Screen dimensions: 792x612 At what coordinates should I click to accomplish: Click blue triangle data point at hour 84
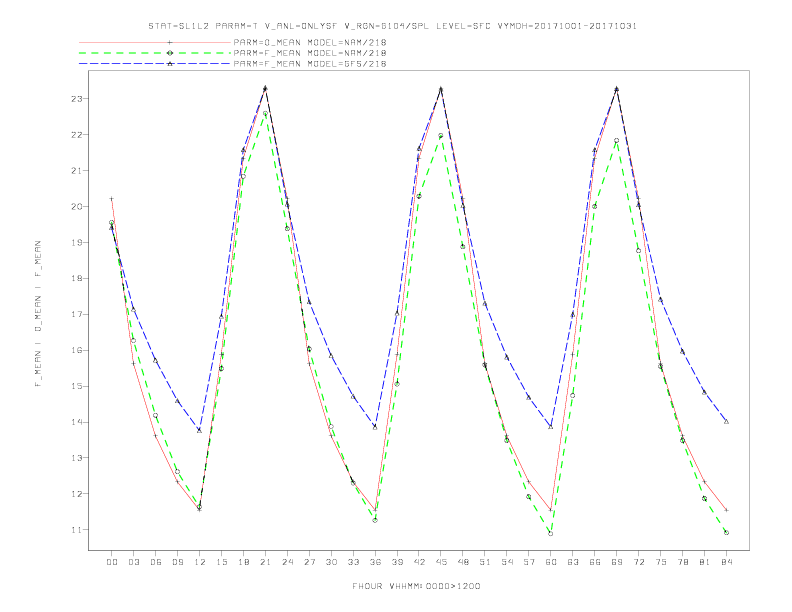pyautogui.click(x=726, y=422)
